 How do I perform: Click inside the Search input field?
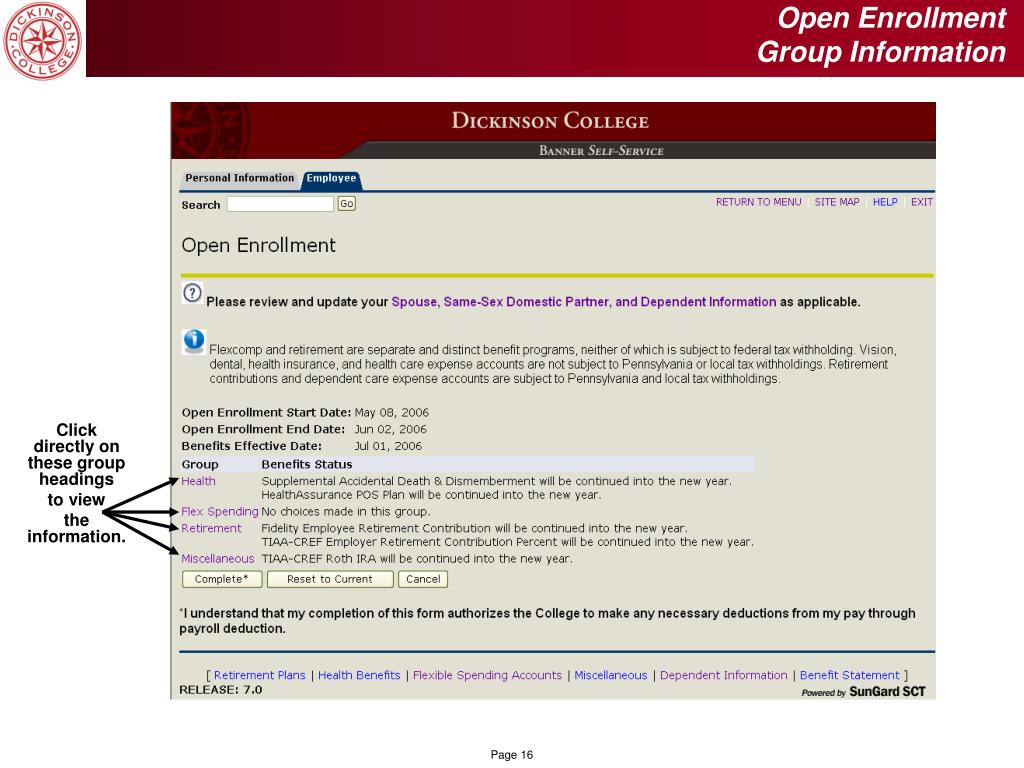[x=280, y=204]
